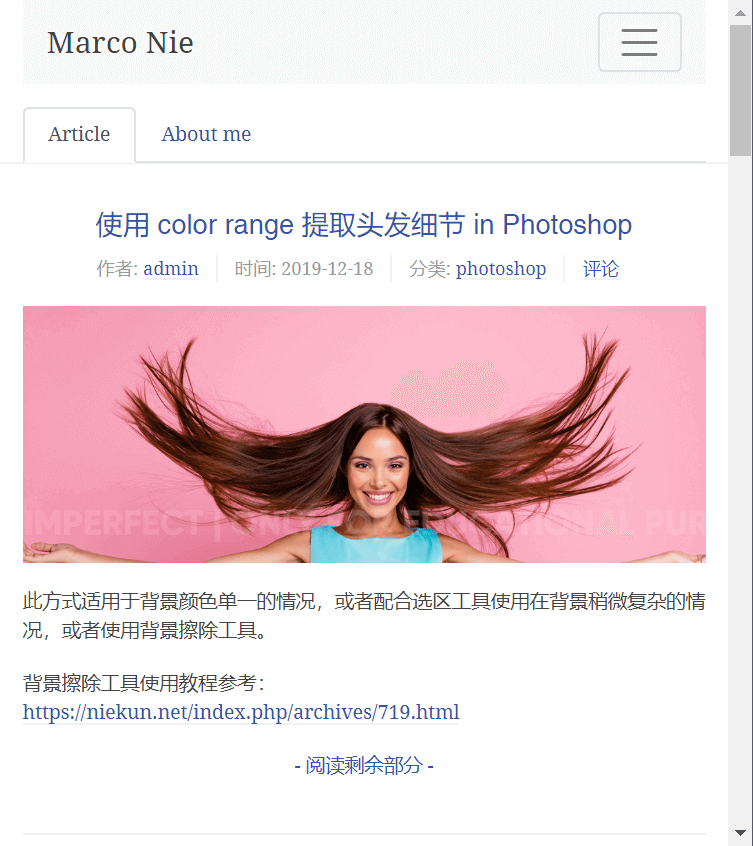Open the hamburger navigation menu

[639, 42]
